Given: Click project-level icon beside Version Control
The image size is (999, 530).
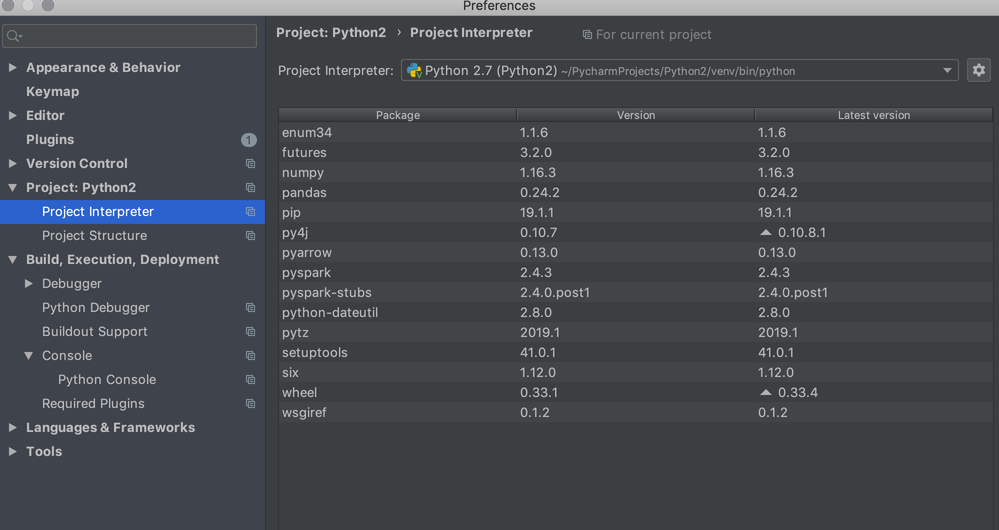Looking at the screenshot, I should pos(250,164).
